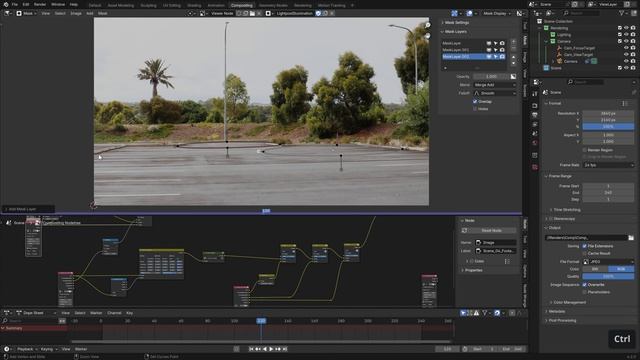The height and width of the screenshot is (360, 640).
Task: Expand the Color Management panel
Action: pos(568,302)
